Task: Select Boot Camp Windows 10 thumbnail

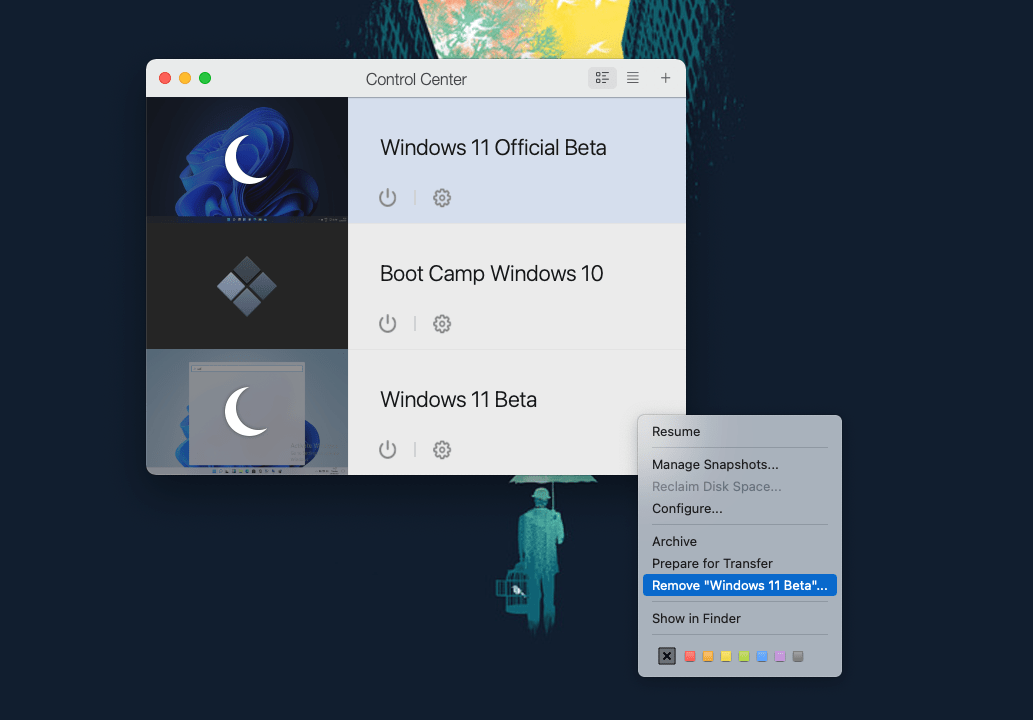Action: (x=247, y=286)
